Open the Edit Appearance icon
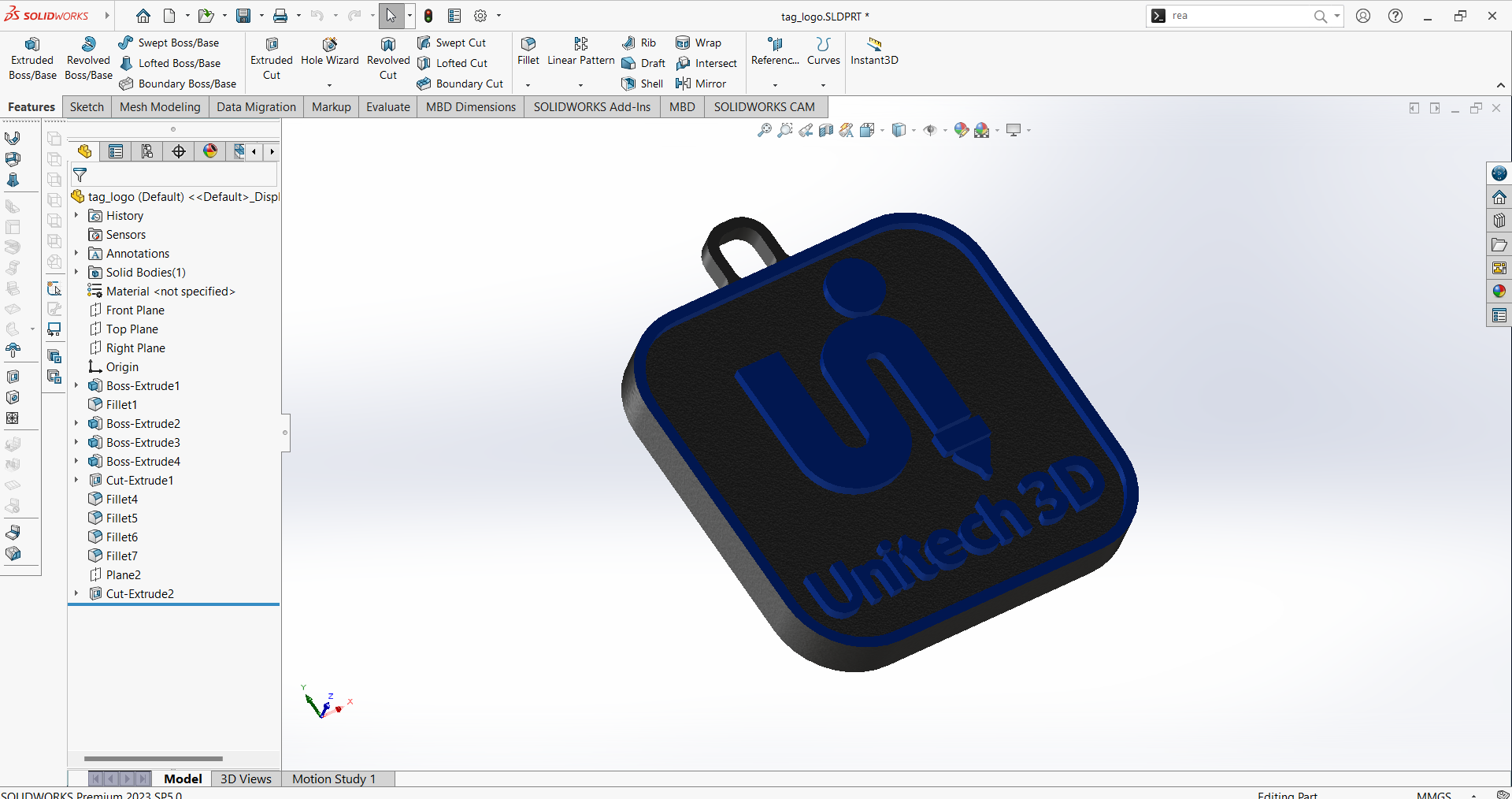Screen dimensions: 1512x799 click(961, 130)
